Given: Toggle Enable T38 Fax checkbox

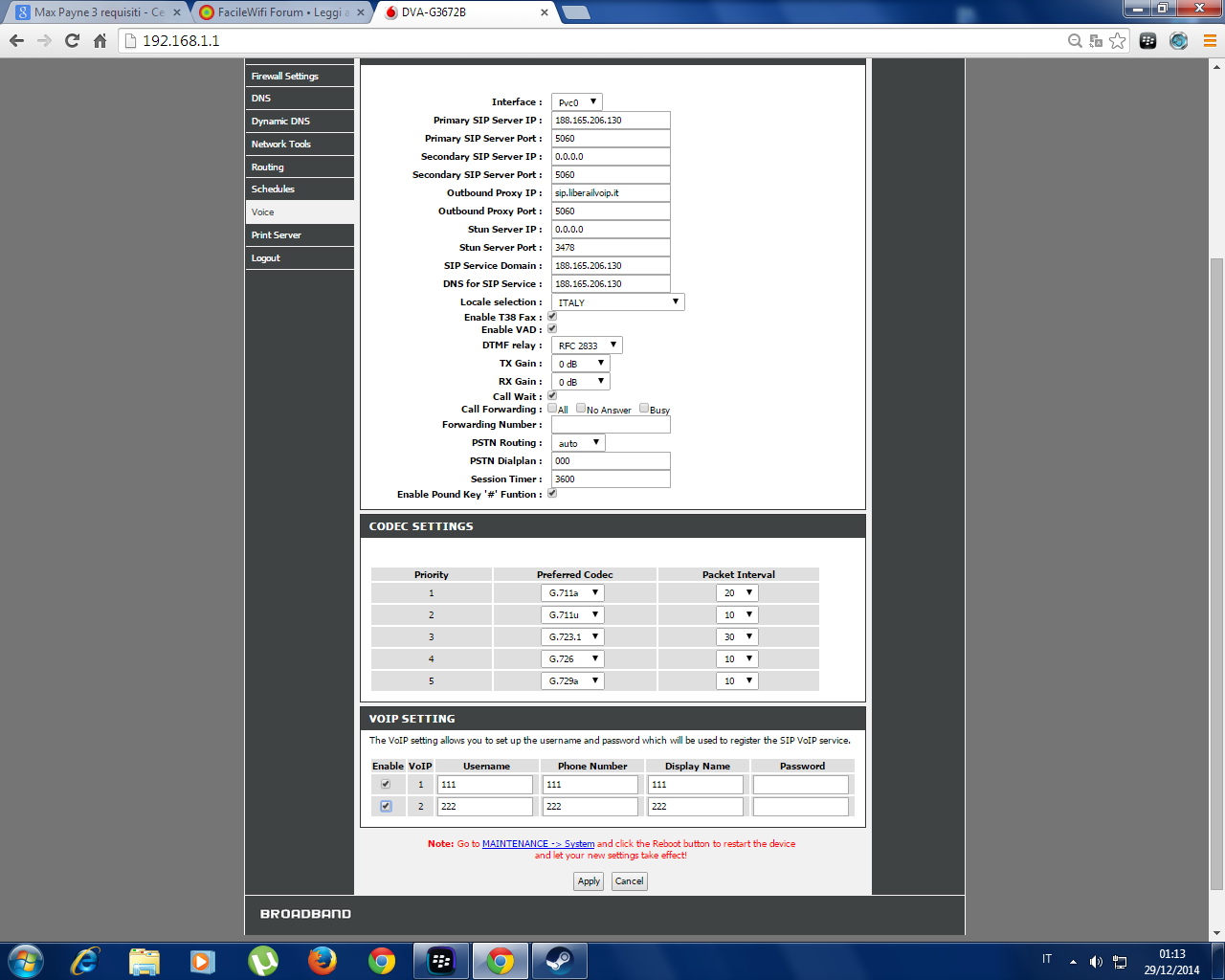Looking at the screenshot, I should click(x=552, y=316).
